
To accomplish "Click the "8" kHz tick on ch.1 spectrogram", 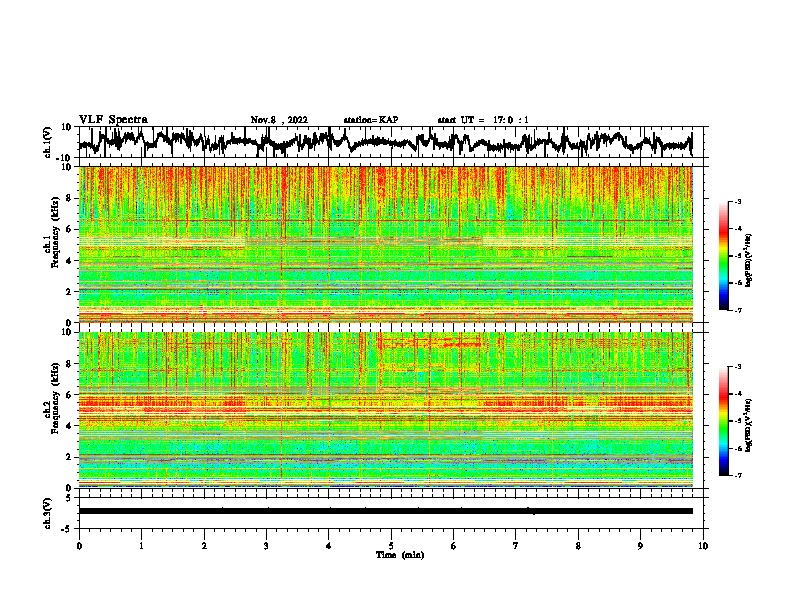I will [69, 198].
